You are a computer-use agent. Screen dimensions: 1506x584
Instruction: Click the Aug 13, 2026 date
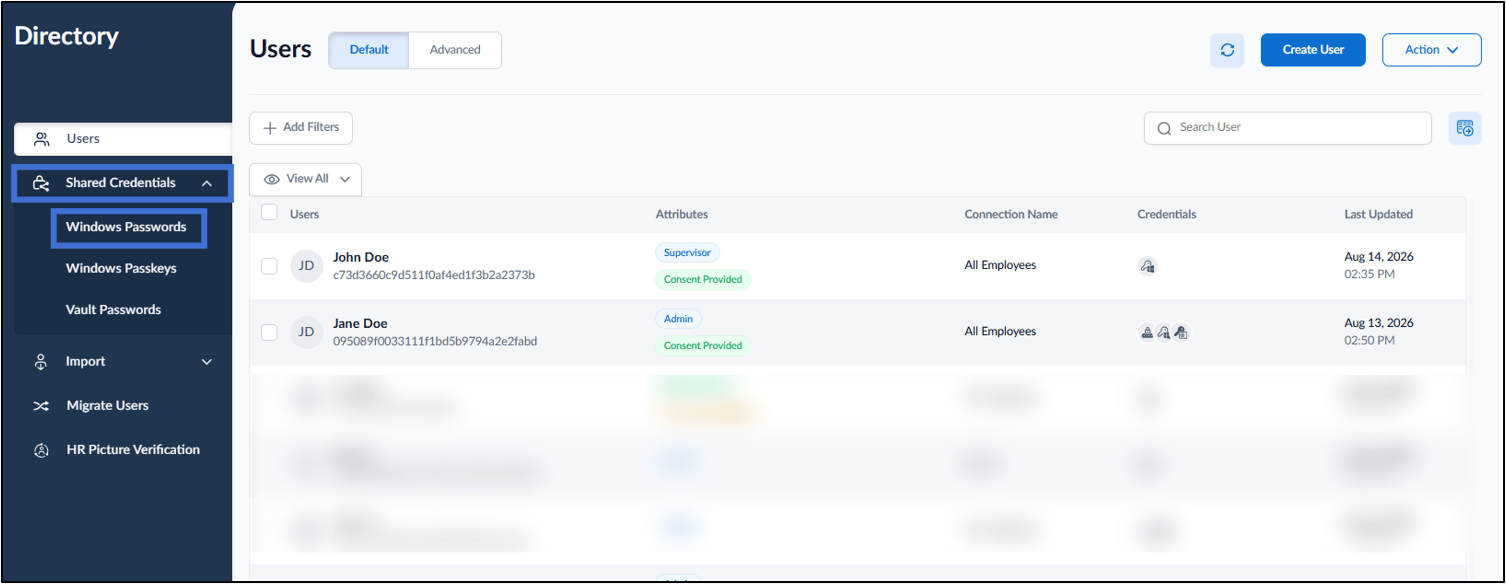1379,323
